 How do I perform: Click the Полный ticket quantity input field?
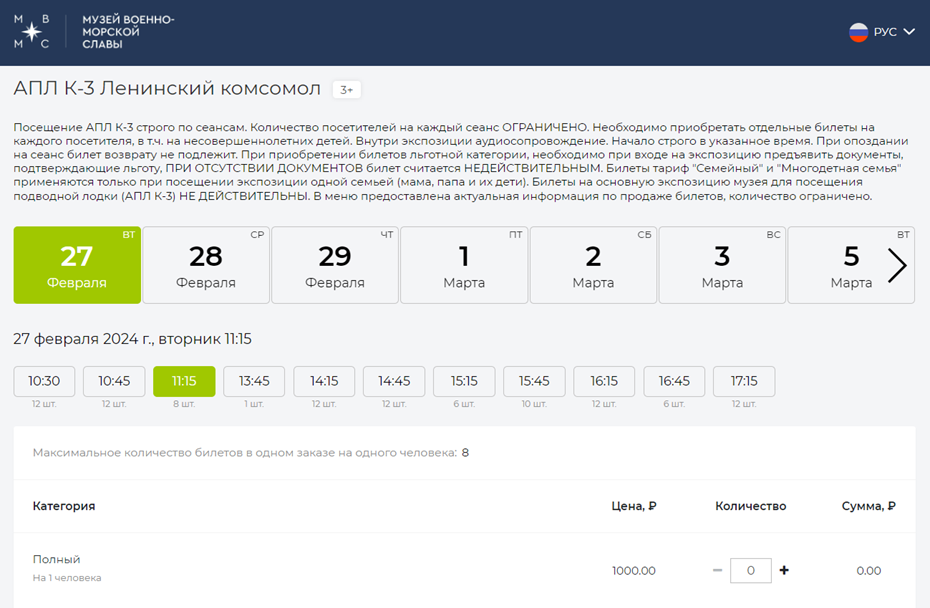pos(751,571)
